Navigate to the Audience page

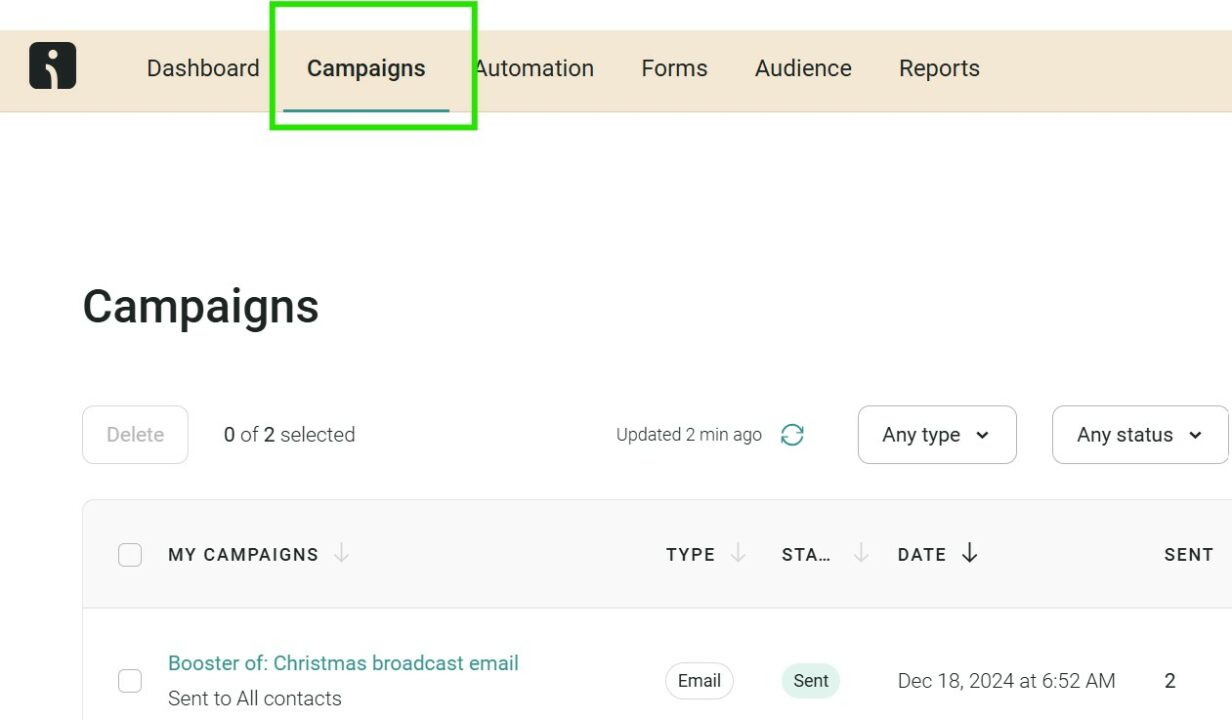point(802,68)
